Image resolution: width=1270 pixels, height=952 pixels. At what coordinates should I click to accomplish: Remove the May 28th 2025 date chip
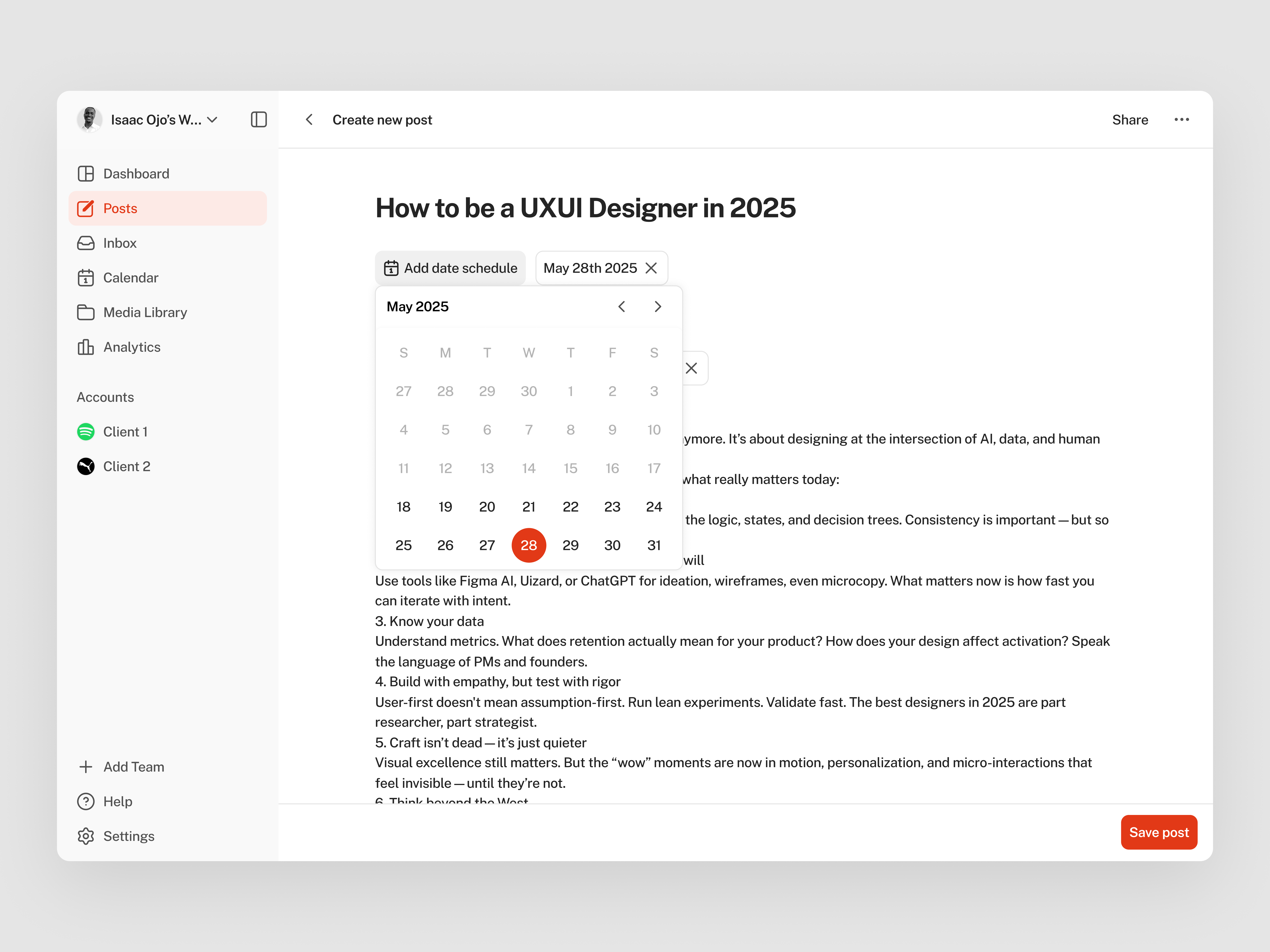coord(651,268)
